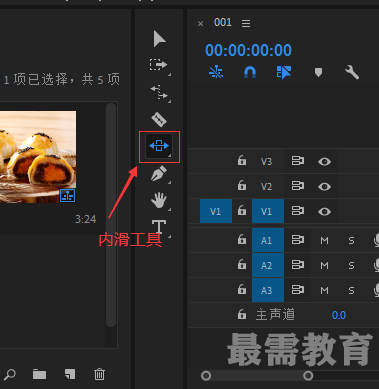Select the Razor tool
The image size is (379, 389).
(159, 119)
